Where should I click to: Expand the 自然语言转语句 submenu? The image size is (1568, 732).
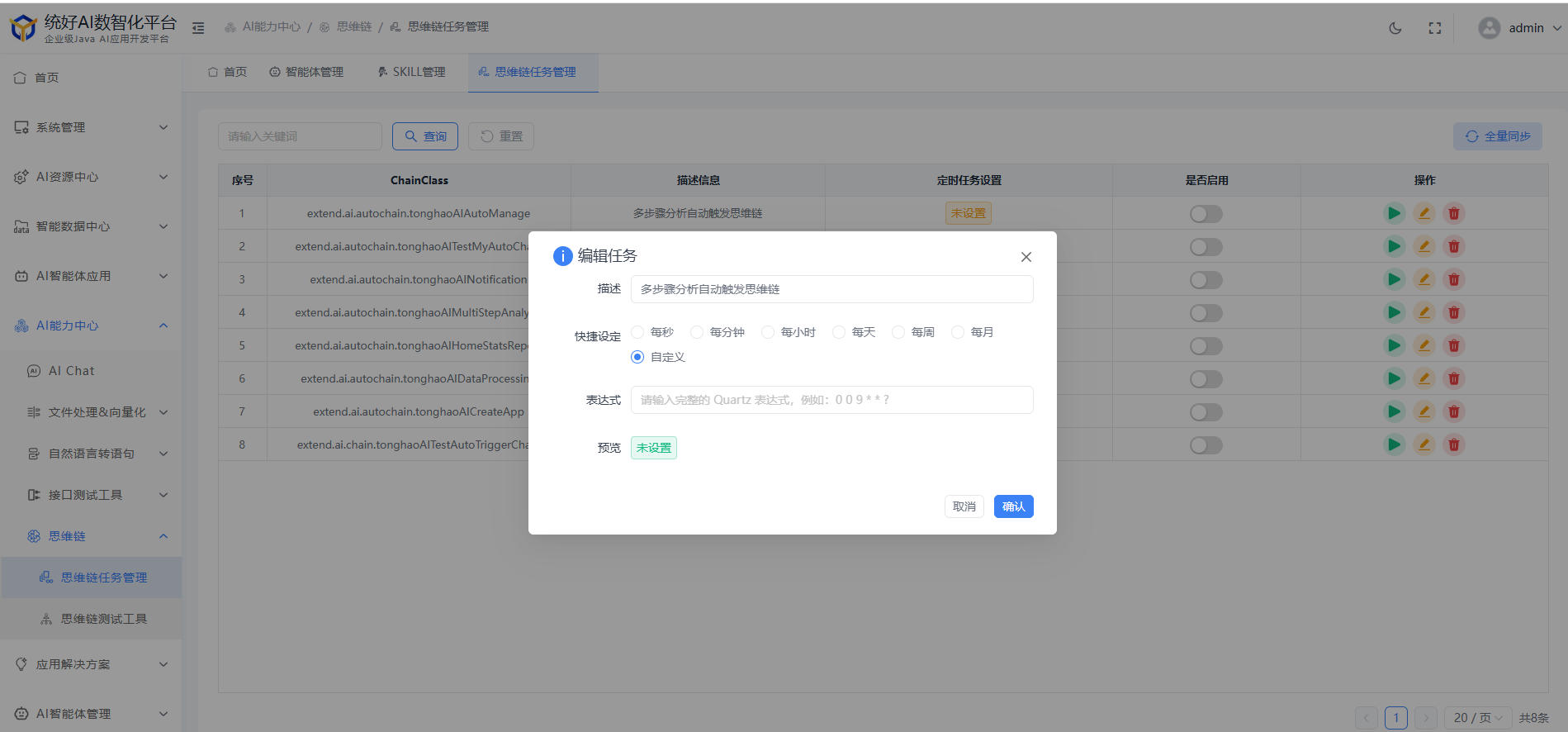click(91, 454)
